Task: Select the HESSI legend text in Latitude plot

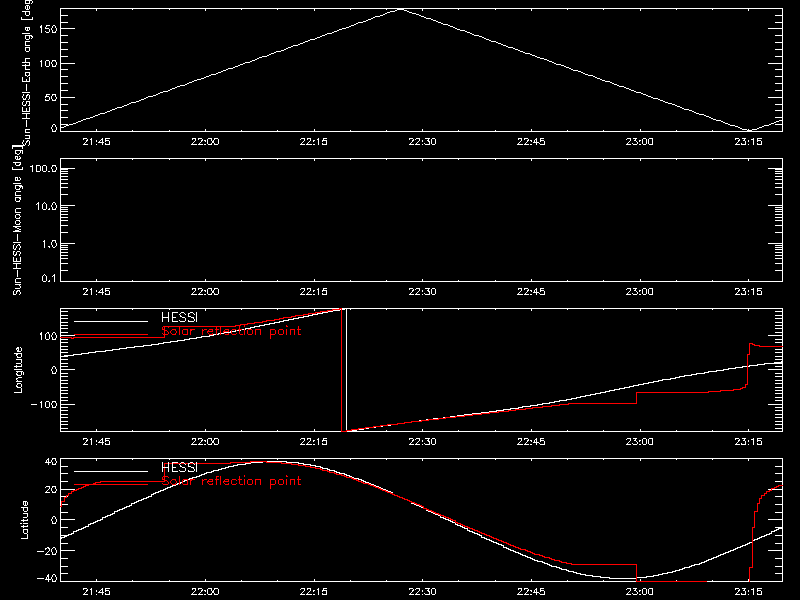Action: pos(179,467)
